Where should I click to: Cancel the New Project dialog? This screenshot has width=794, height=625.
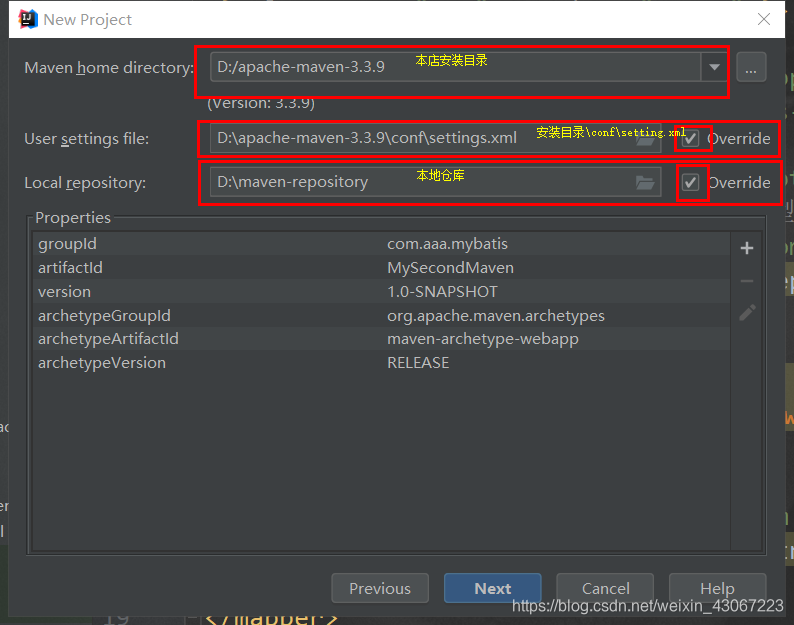click(605, 588)
